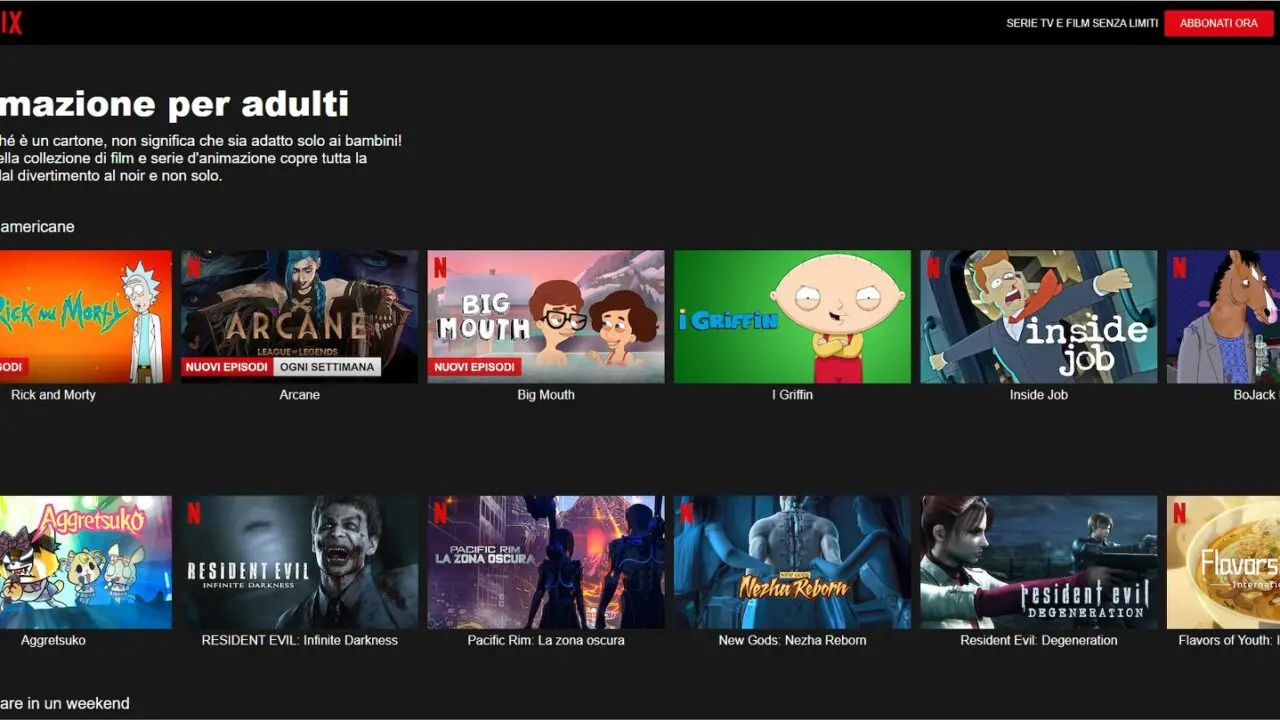Open New Gods Nezha Reborn poster
The height and width of the screenshot is (720, 1280).
[x=792, y=562]
